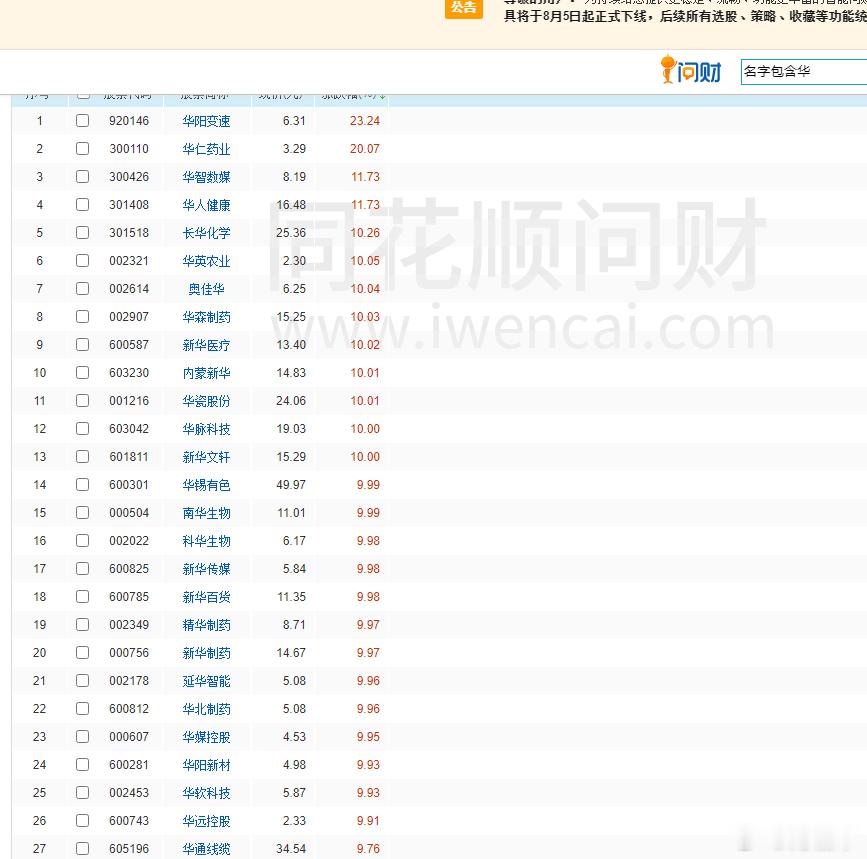Viewport: 867px width, 859px height.
Task: Select stock code 600587
Action: coord(129,345)
